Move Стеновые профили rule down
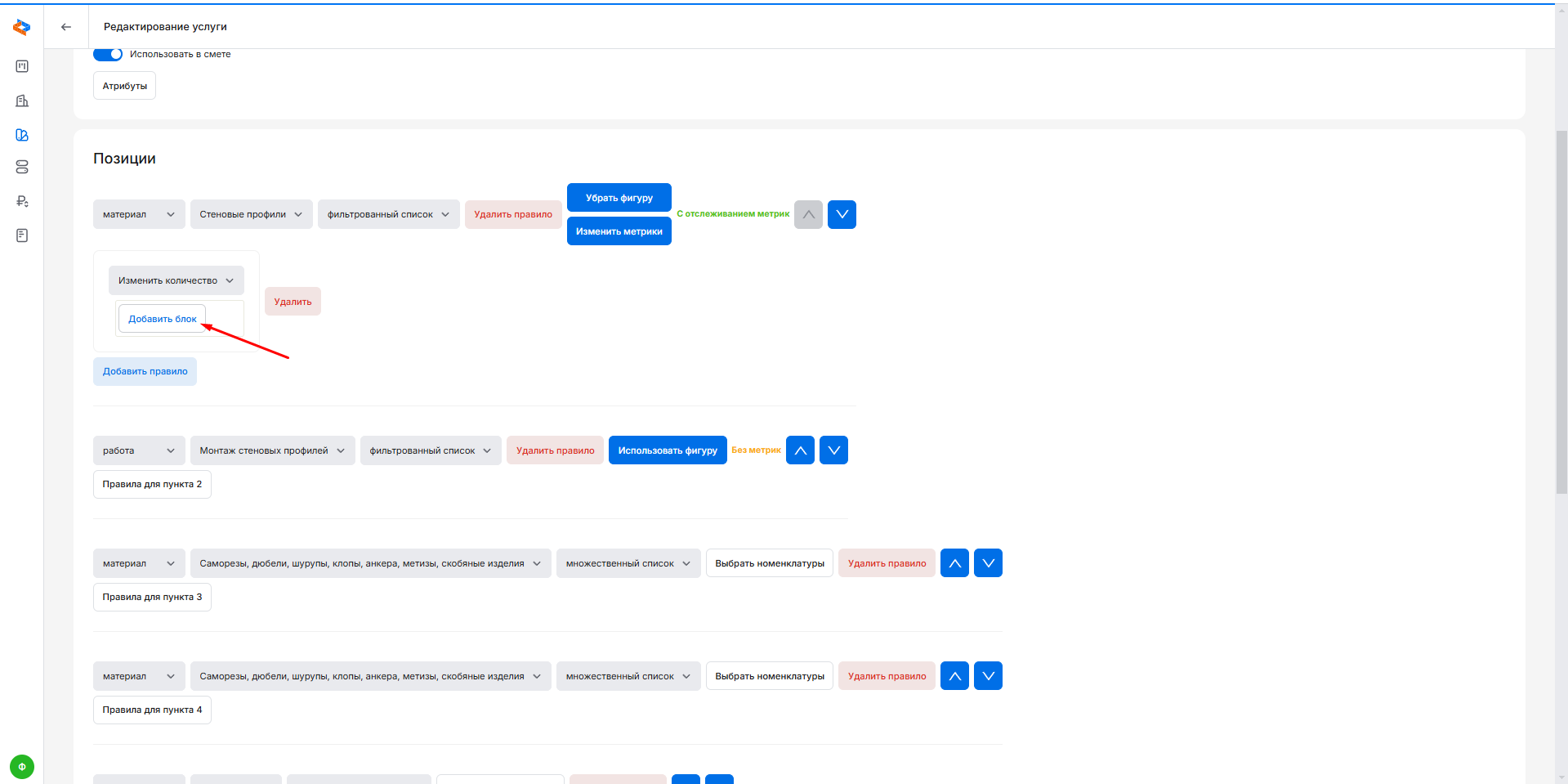Screen dimensions: 1568x784 point(842,214)
